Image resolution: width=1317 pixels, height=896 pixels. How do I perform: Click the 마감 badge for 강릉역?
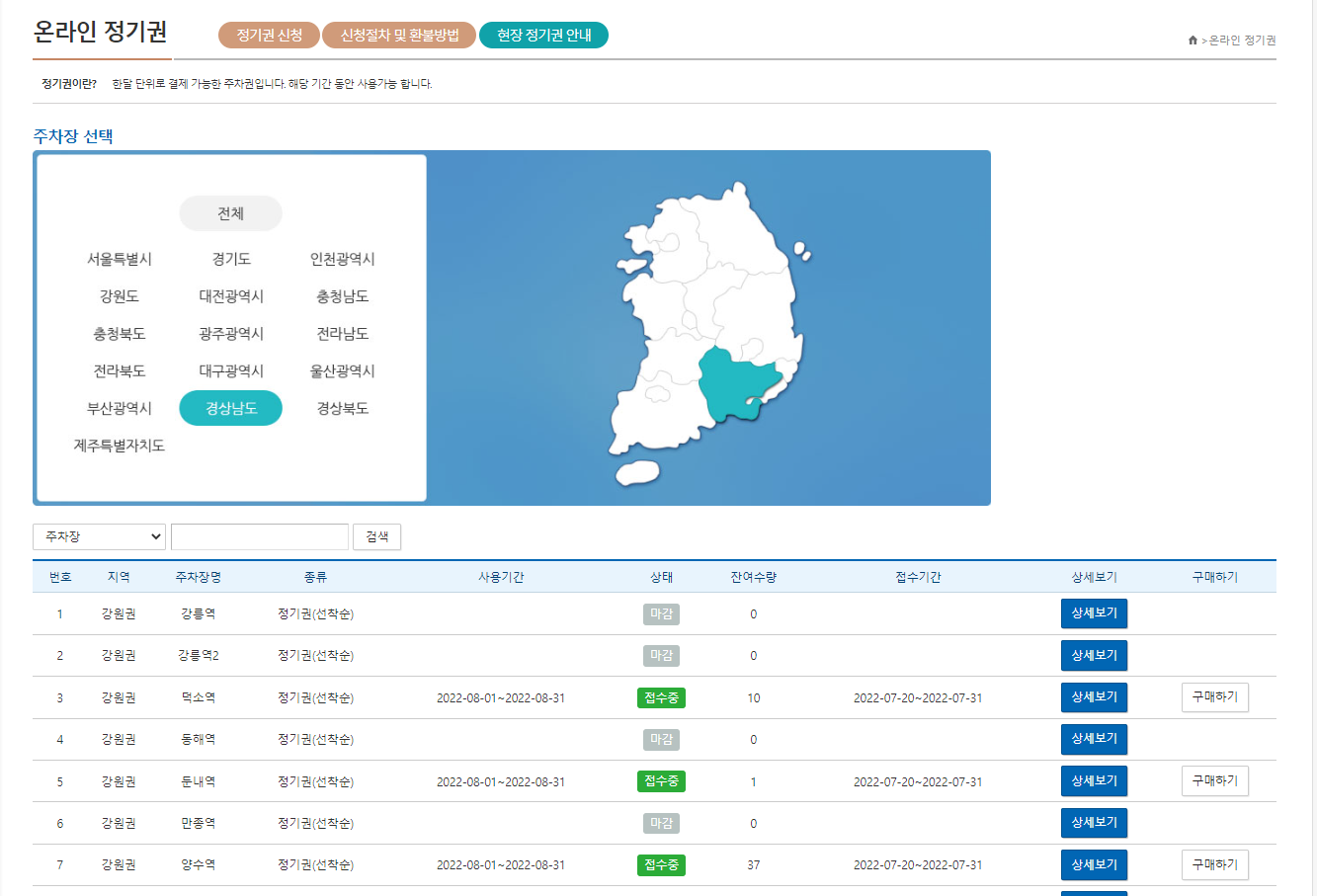661,614
